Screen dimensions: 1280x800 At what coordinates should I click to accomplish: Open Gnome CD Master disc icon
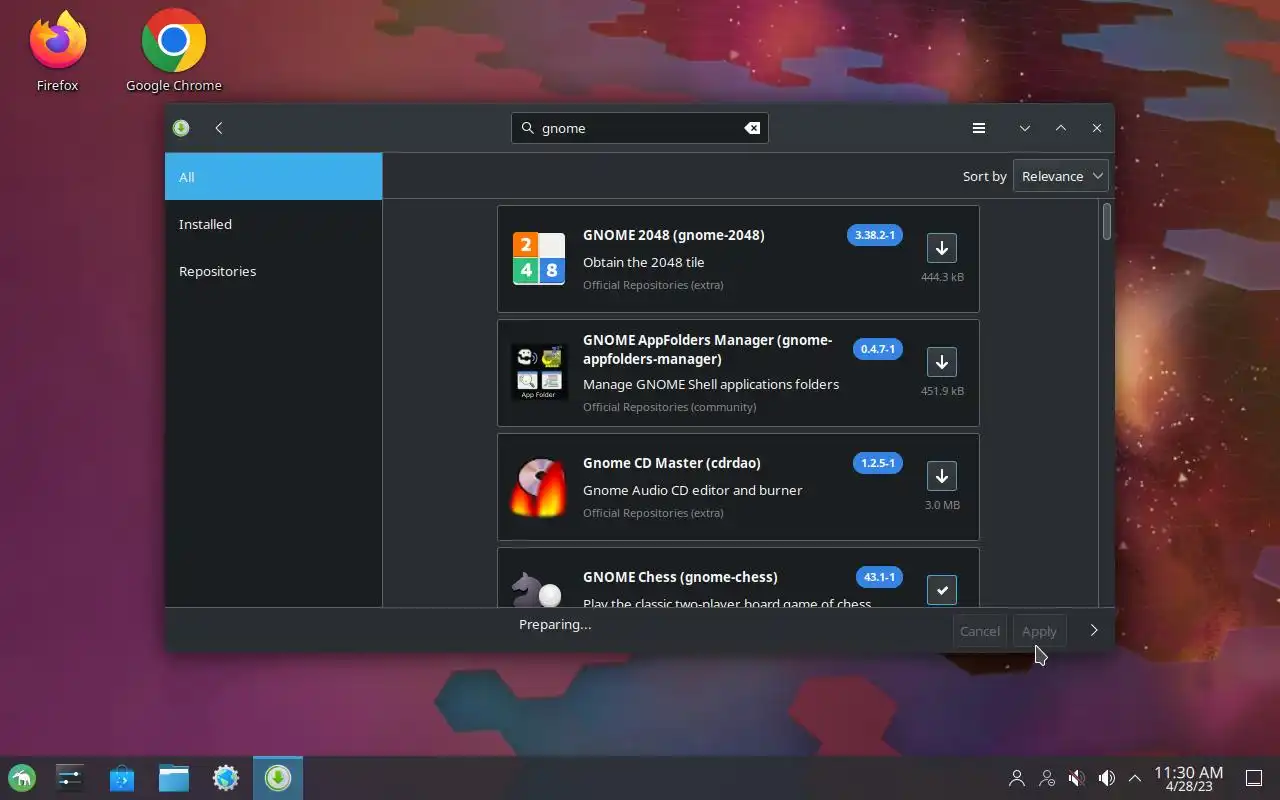point(539,487)
